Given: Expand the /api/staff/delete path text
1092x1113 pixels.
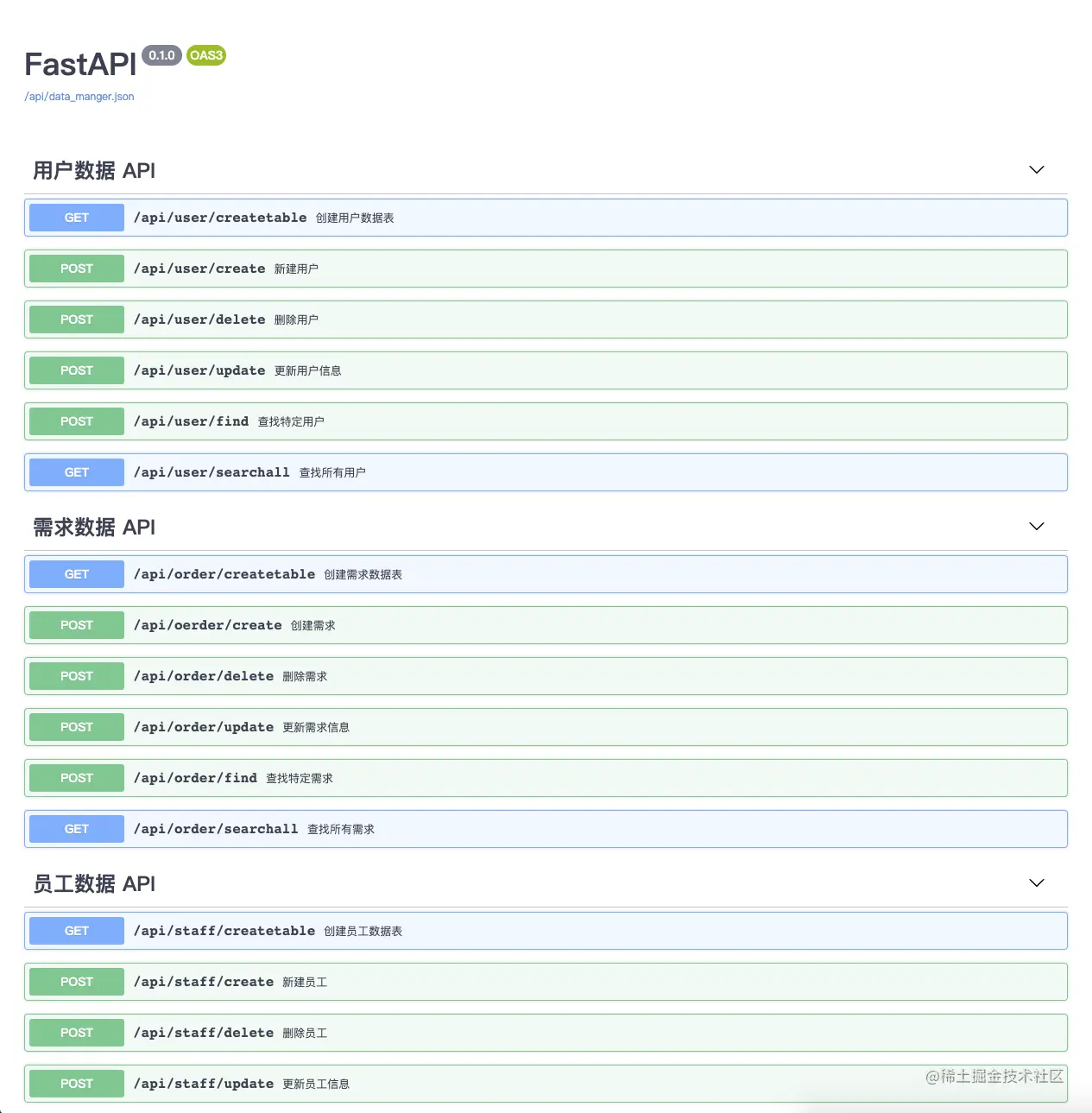Looking at the screenshot, I should (x=204, y=1033).
